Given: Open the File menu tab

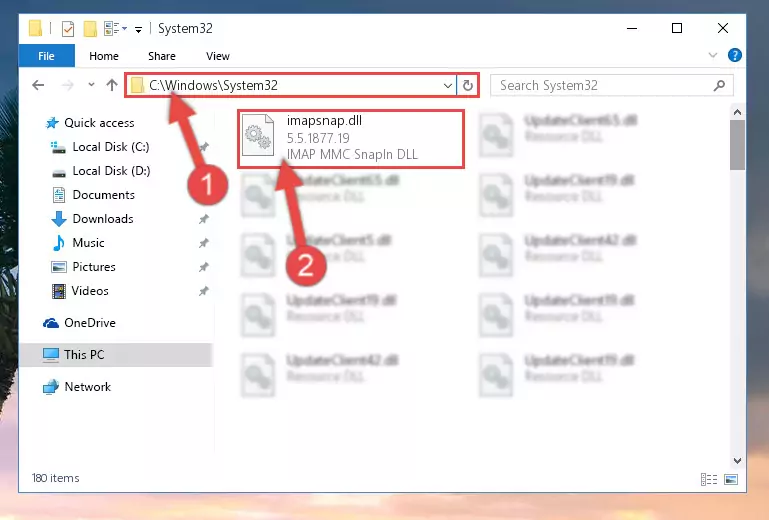Looking at the screenshot, I should (47, 56).
